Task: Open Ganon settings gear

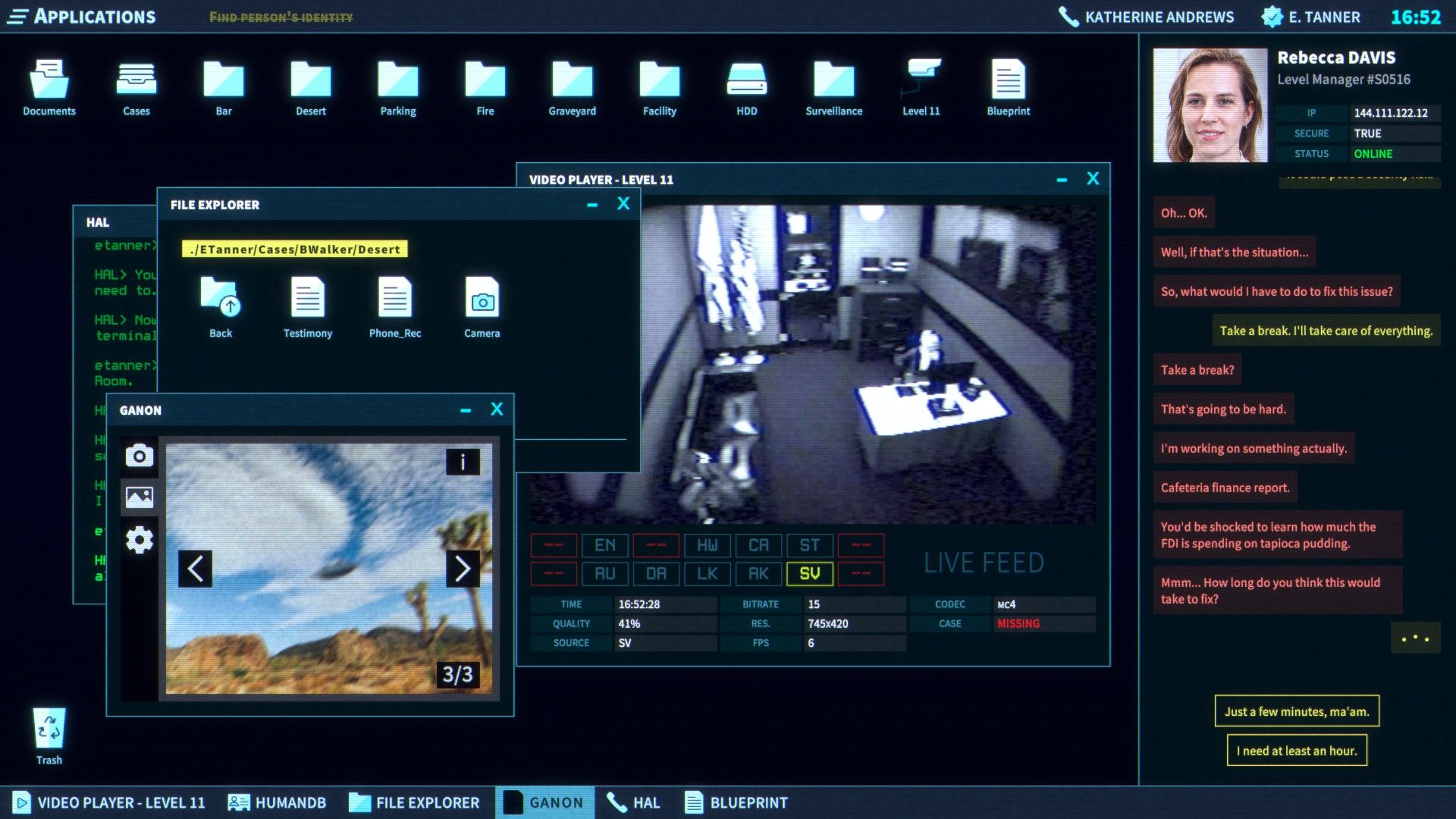Action: 140,540
